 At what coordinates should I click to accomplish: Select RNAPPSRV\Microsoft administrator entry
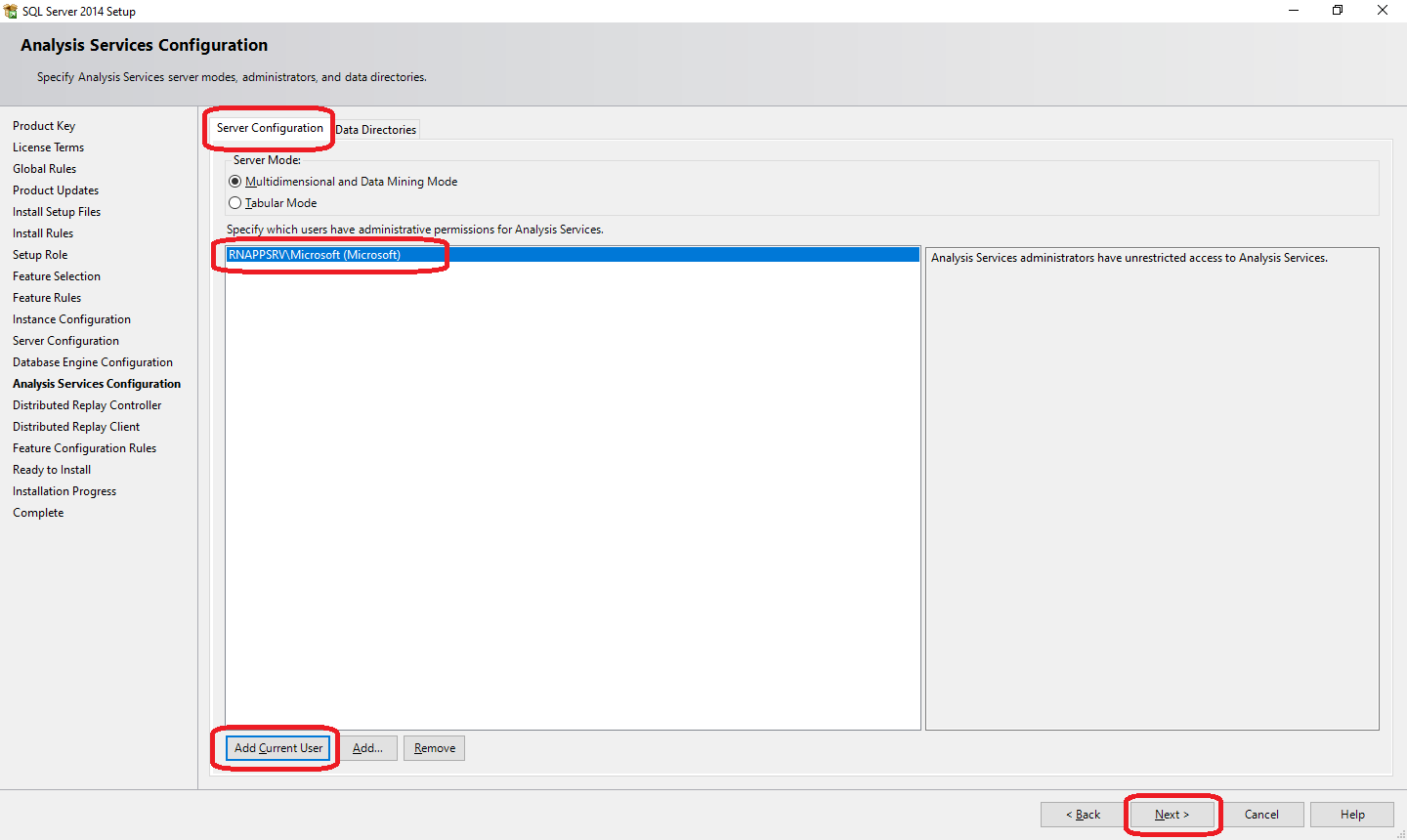(x=573, y=255)
